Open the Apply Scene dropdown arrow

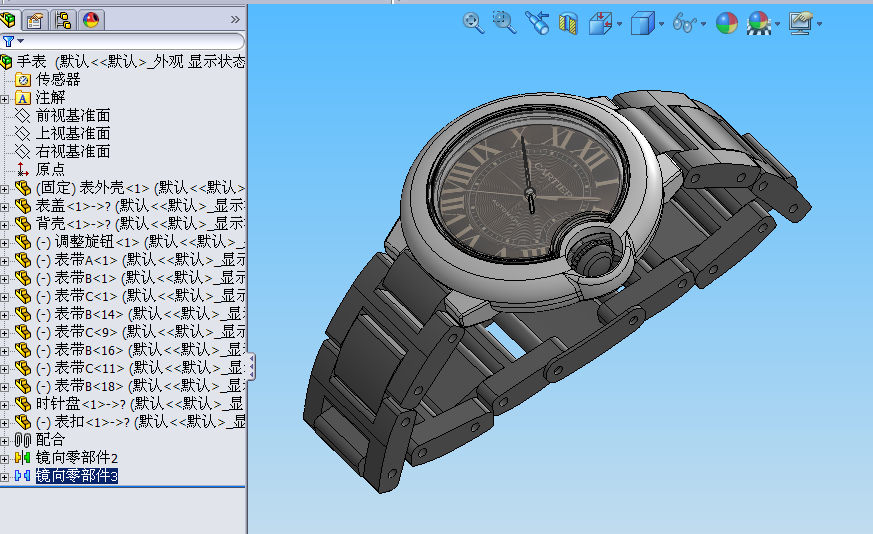point(777,24)
